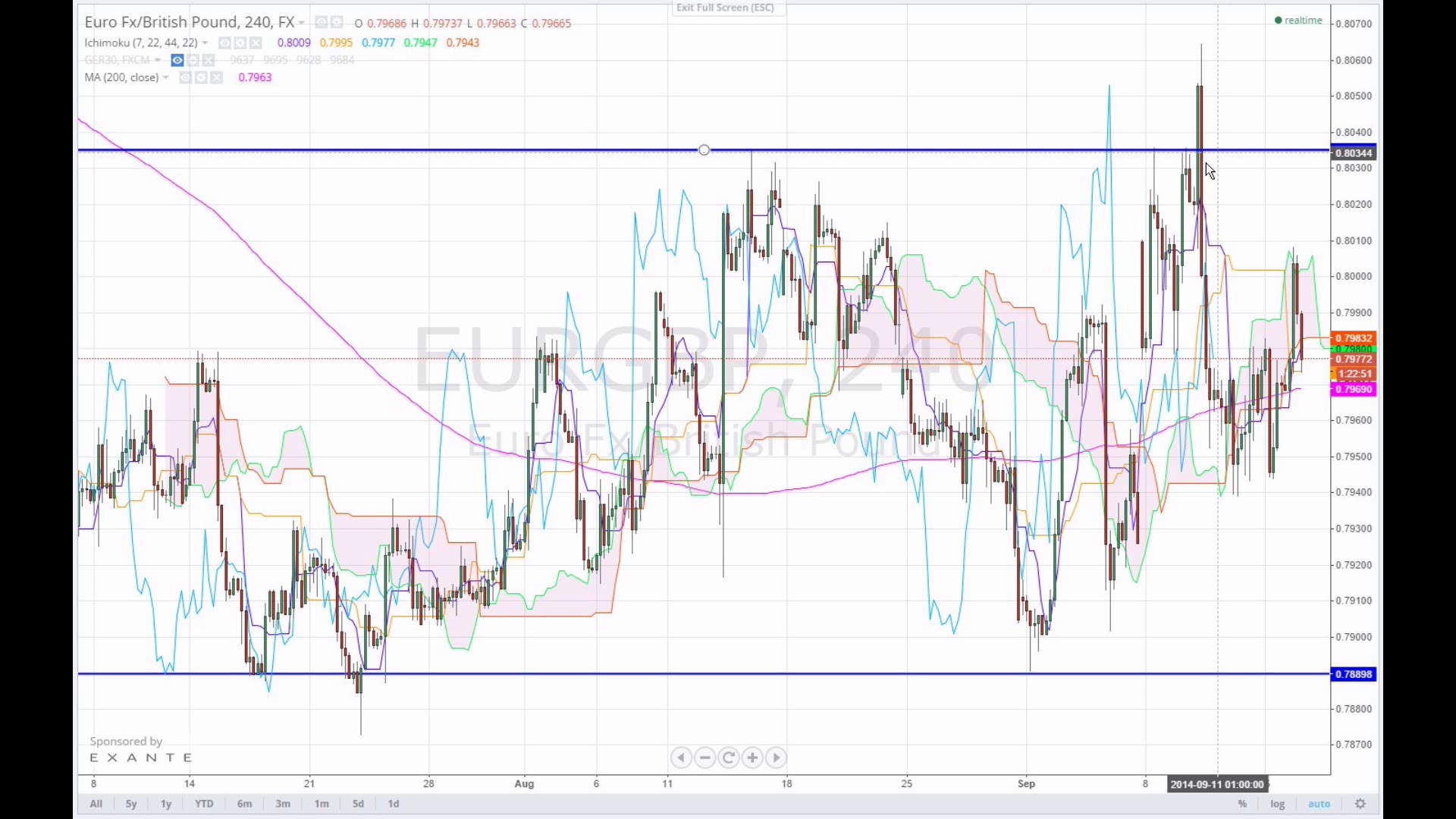Expand the Euro Fx/British Pound symbol dropdown
The height and width of the screenshot is (819, 1456).
point(302,24)
